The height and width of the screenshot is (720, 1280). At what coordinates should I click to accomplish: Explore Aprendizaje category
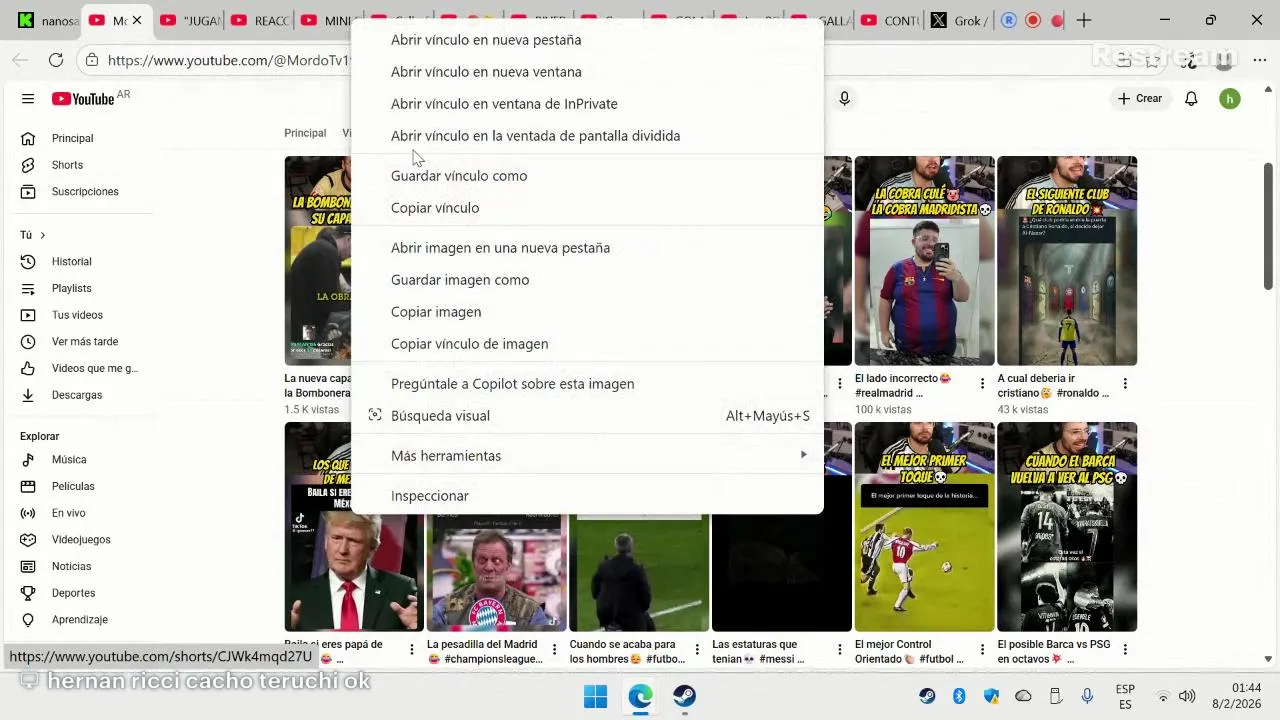(78, 619)
